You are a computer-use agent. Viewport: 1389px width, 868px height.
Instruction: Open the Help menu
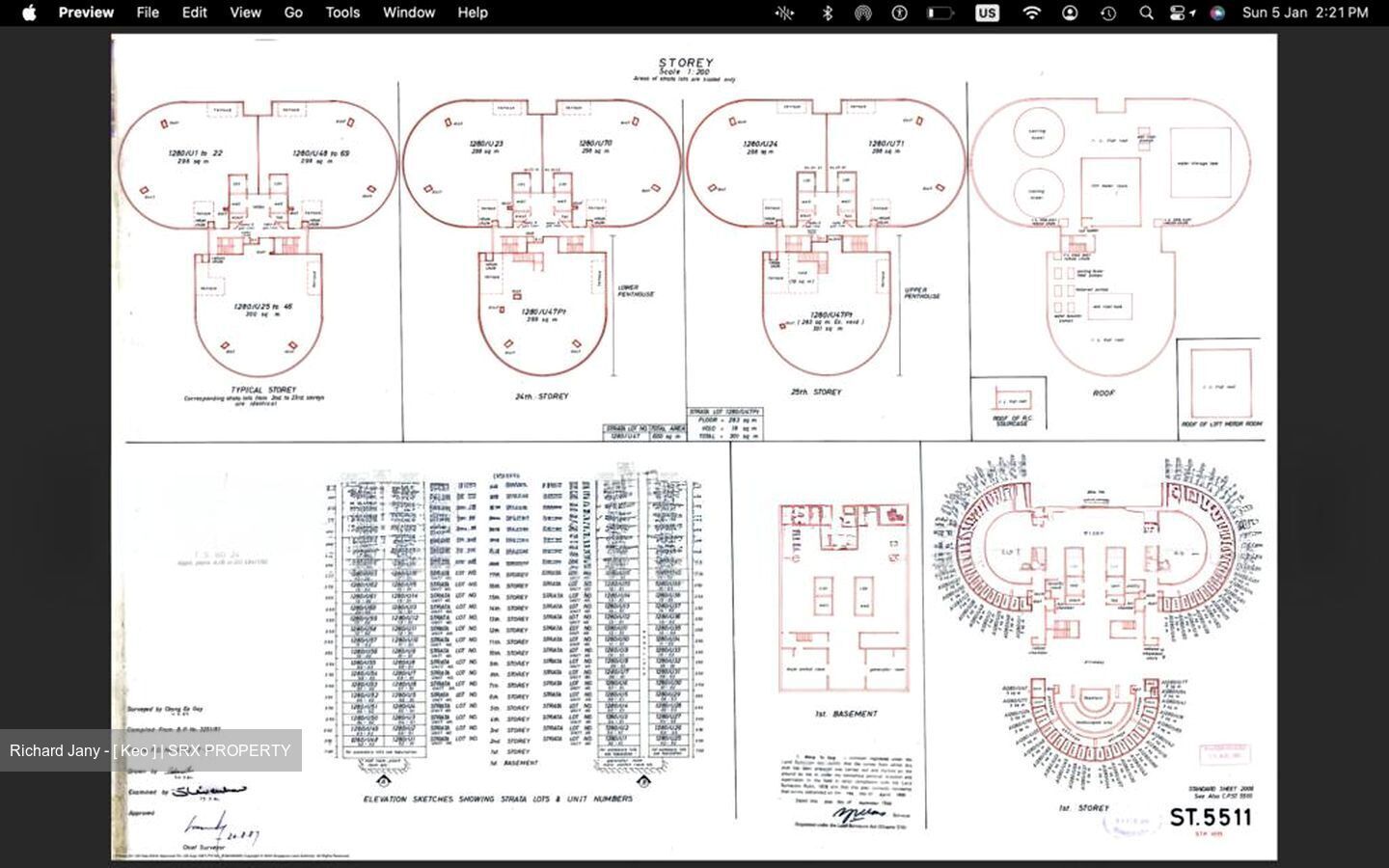[x=473, y=13]
